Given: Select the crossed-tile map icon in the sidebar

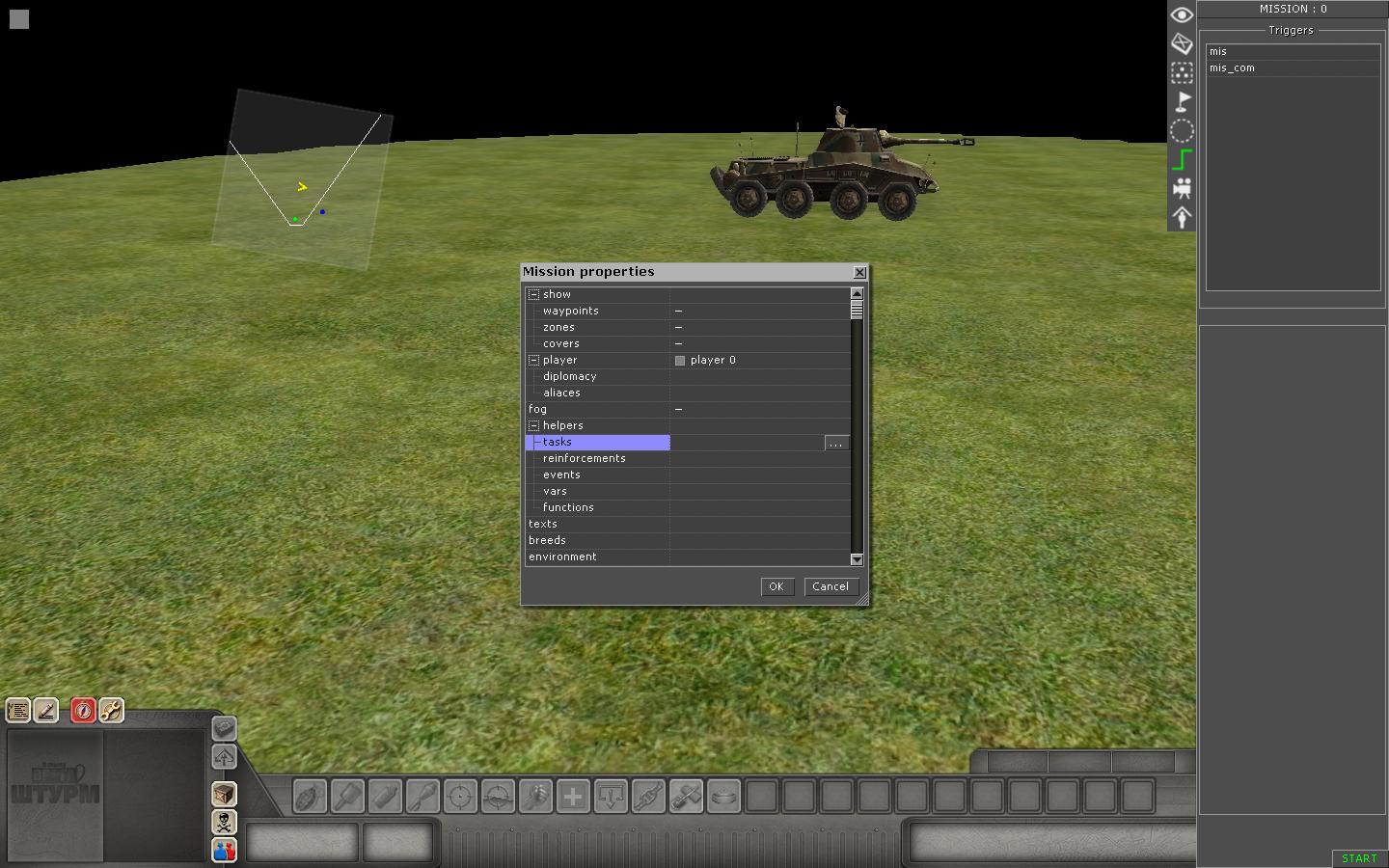Looking at the screenshot, I should pos(1182,43).
